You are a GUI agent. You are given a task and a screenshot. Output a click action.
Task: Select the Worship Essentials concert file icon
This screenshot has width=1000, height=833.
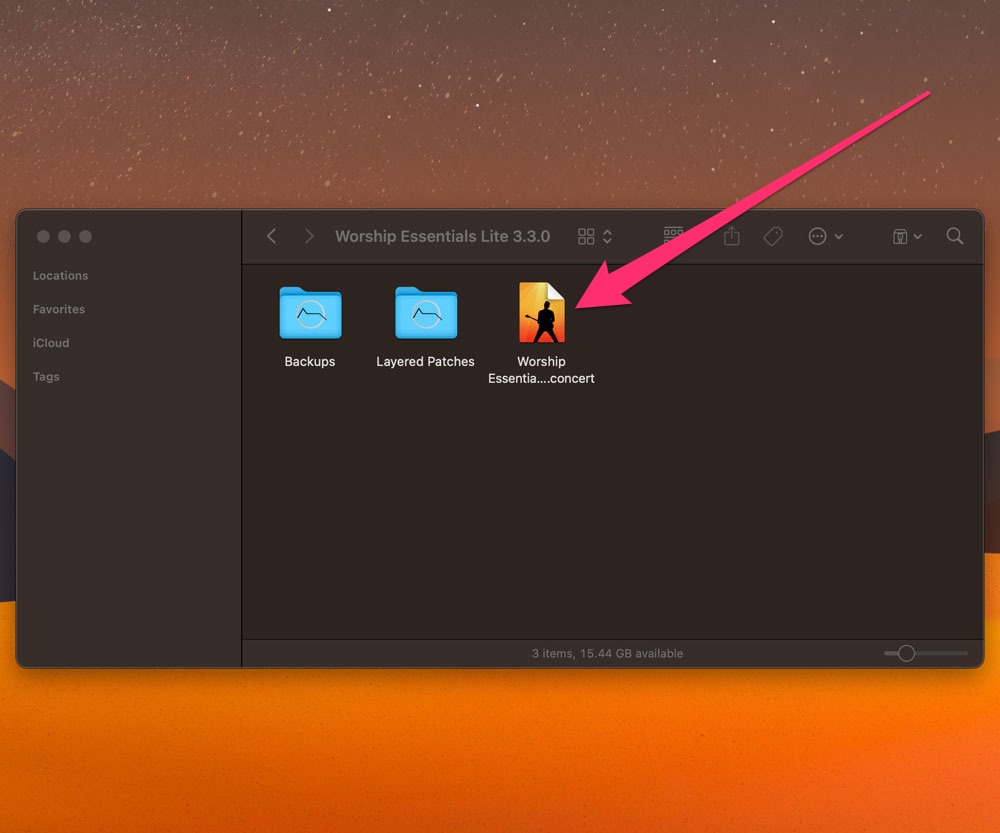[x=541, y=313]
